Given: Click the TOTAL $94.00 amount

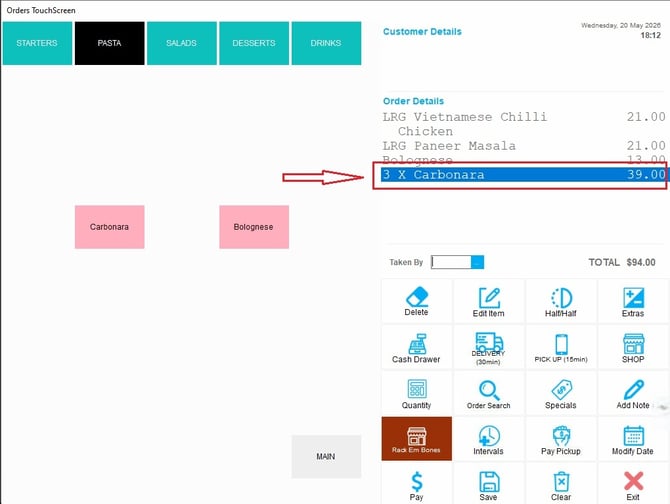Looking at the screenshot, I should coord(622,262).
